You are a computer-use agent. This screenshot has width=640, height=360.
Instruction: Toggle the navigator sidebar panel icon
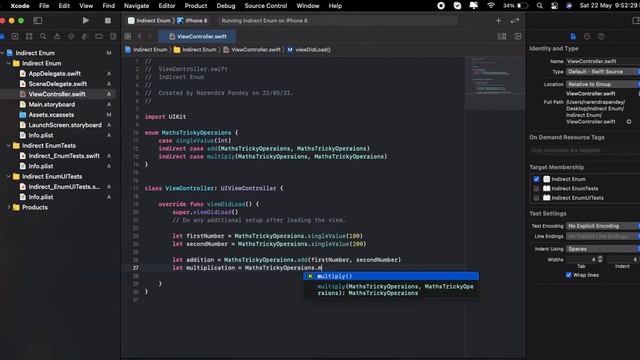point(38,20)
